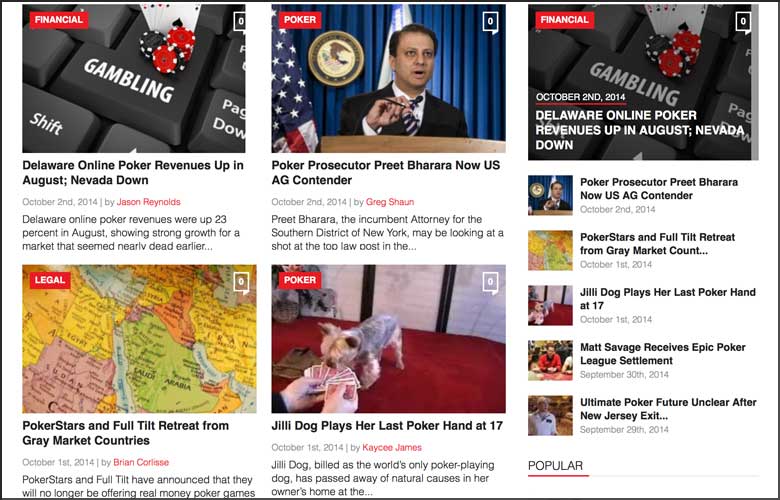780x500 pixels.
Task: Select POKER tag on Preet Bharara image
Action: click(x=300, y=20)
